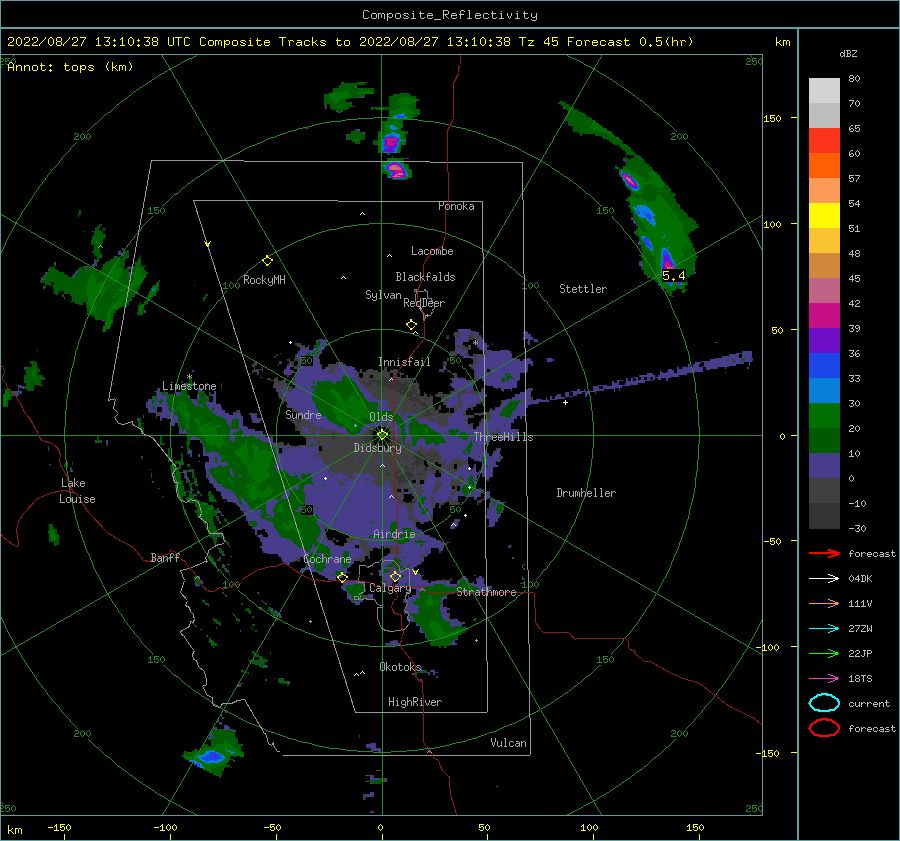This screenshot has height=841, width=900.
Task: Pick the red 65 dBZ swatch
Action: (x=824, y=141)
